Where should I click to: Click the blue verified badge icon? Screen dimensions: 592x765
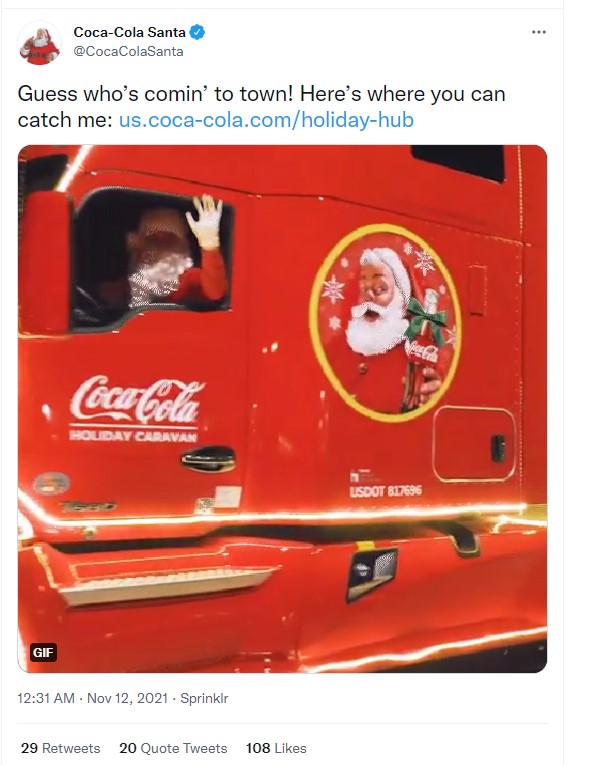coord(197,32)
